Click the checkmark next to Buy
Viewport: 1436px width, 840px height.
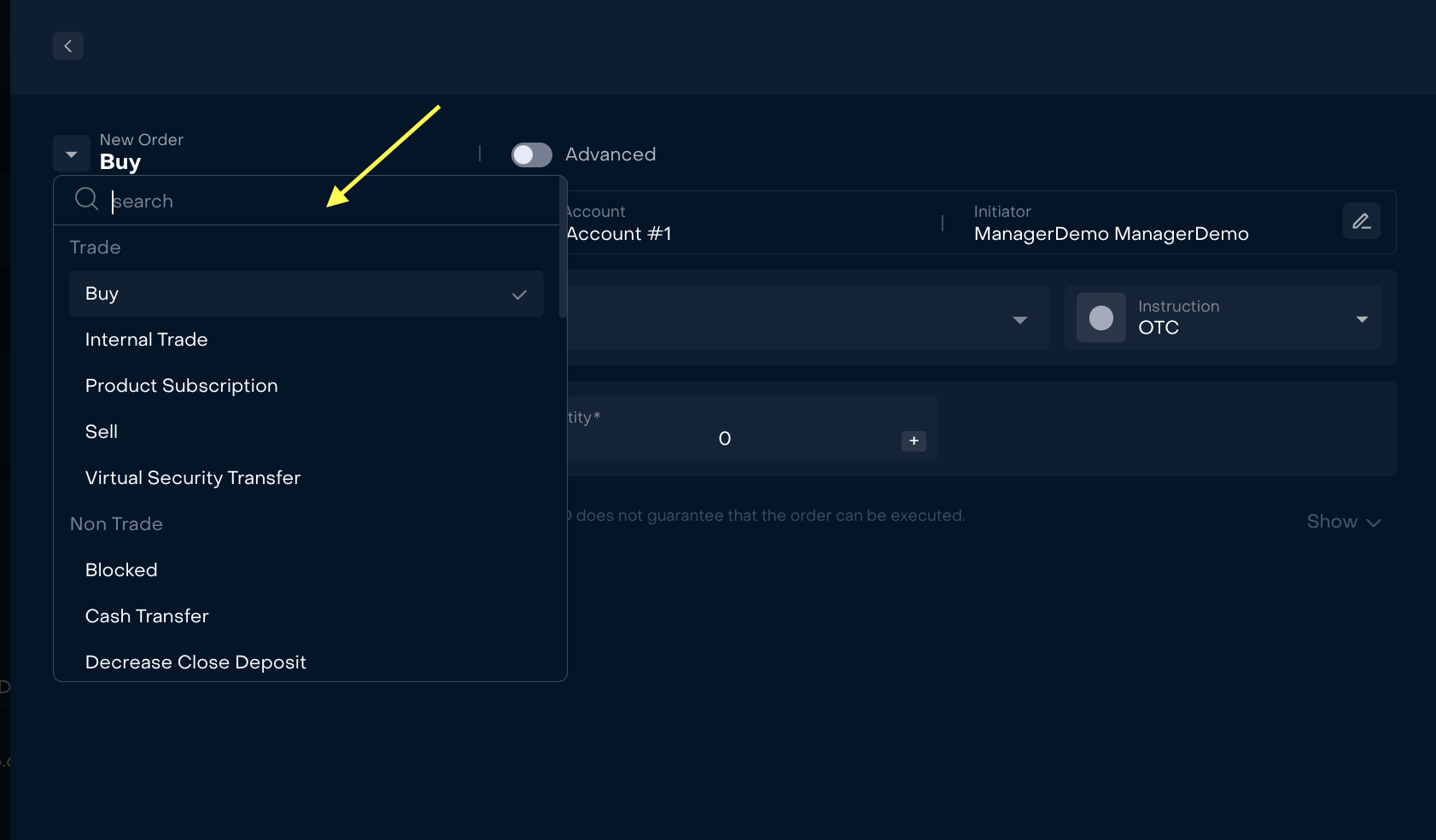[519, 295]
